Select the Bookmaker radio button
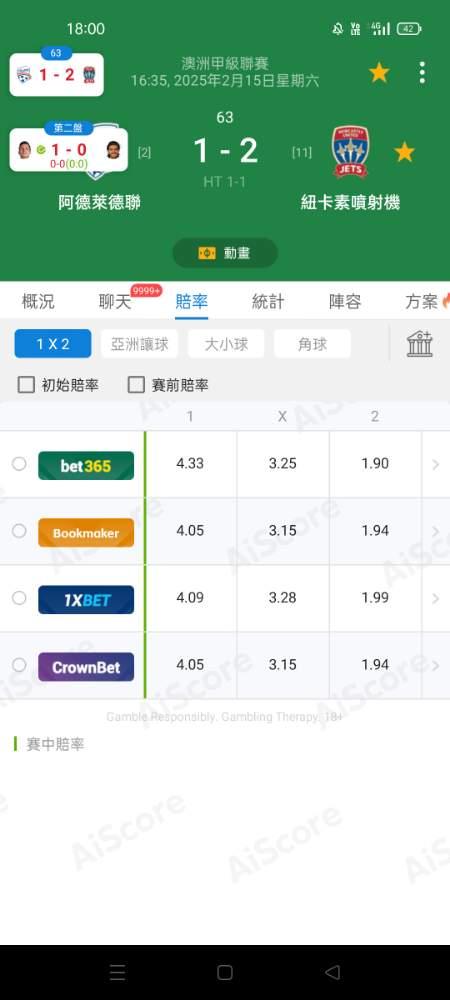The width and height of the screenshot is (450, 1000). point(19,531)
